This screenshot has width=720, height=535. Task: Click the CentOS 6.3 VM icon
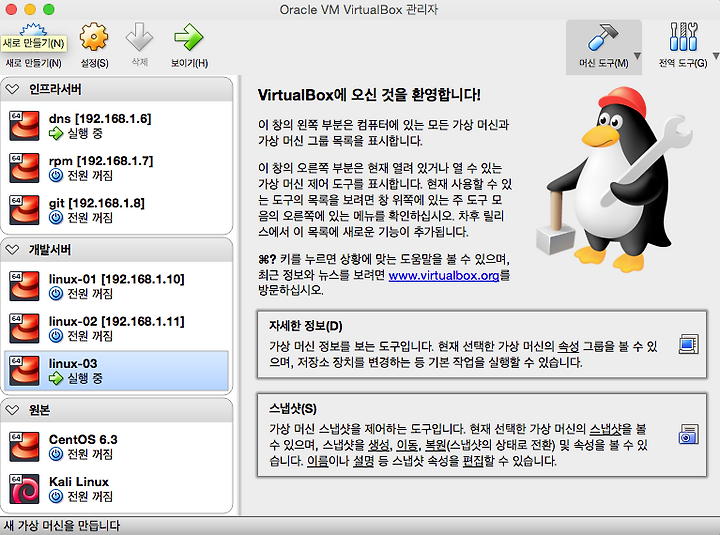24,446
